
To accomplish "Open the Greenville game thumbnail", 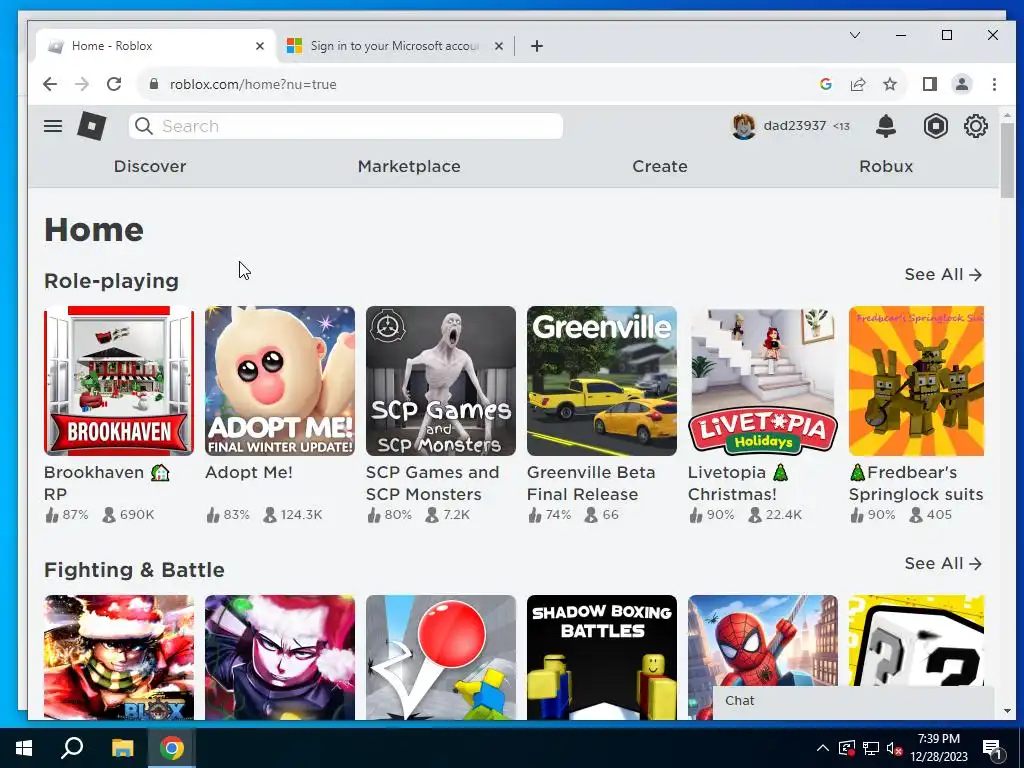I will (x=601, y=381).
